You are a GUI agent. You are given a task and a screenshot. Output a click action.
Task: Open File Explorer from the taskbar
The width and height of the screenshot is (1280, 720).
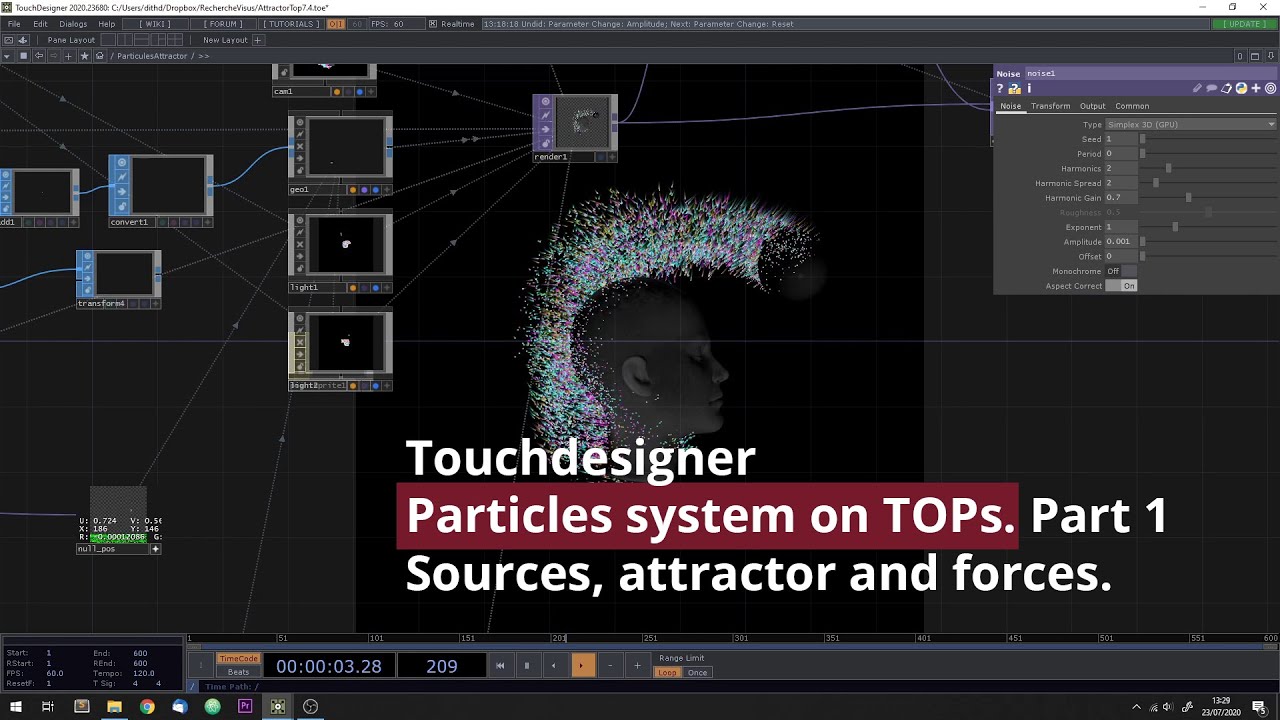(114, 706)
